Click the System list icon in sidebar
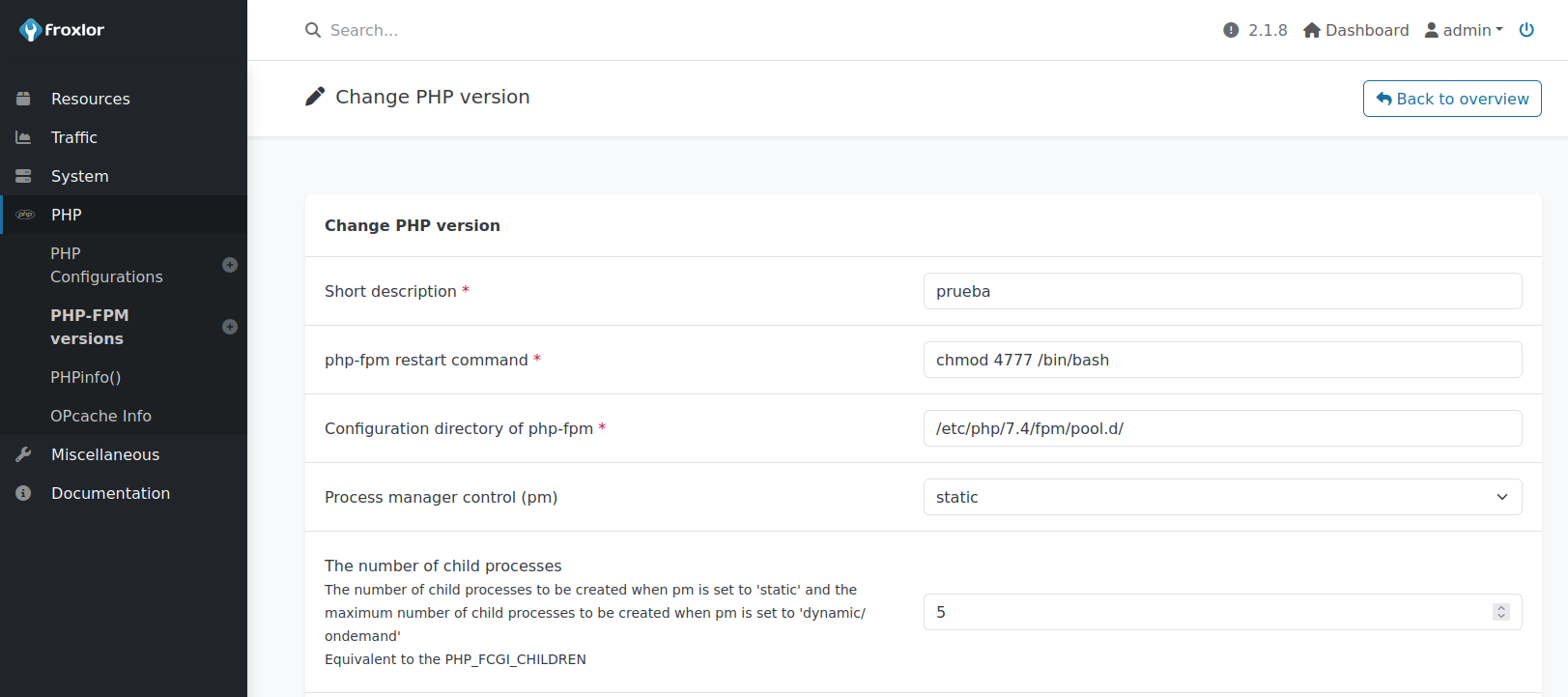Image resolution: width=1568 pixels, height=697 pixels. [23, 175]
